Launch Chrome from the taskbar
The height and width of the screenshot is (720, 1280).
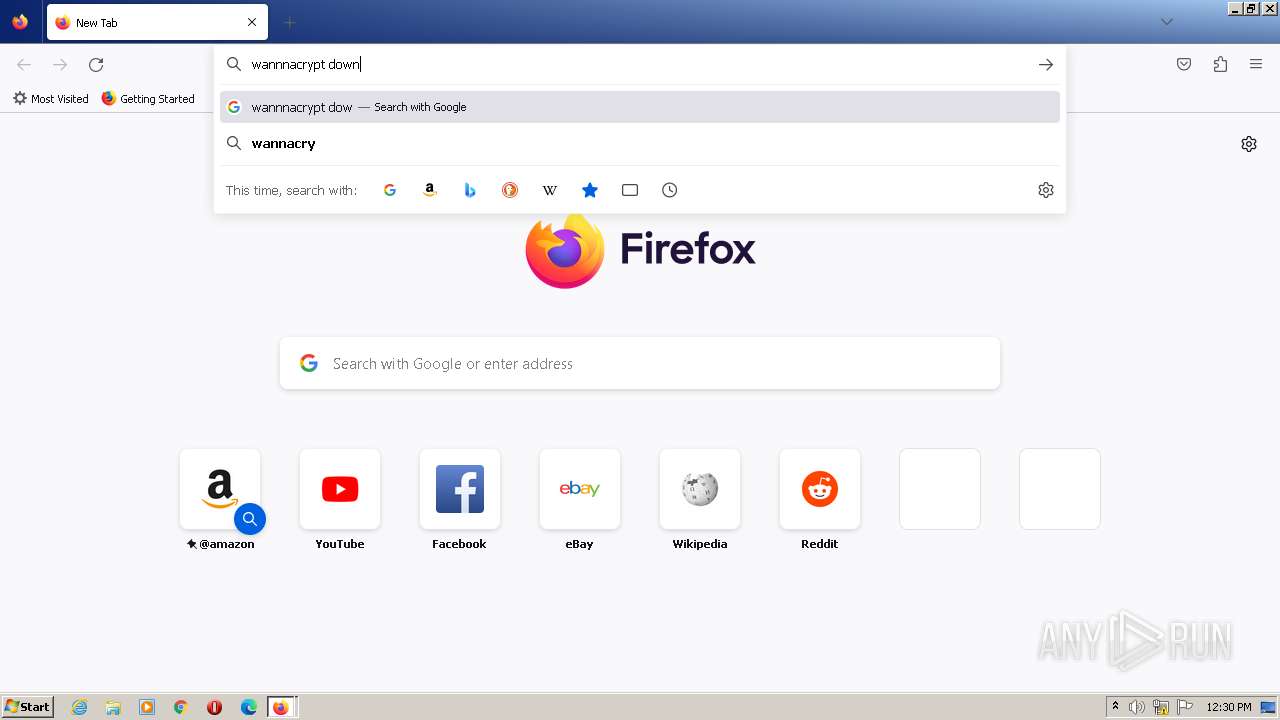[181, 707]
